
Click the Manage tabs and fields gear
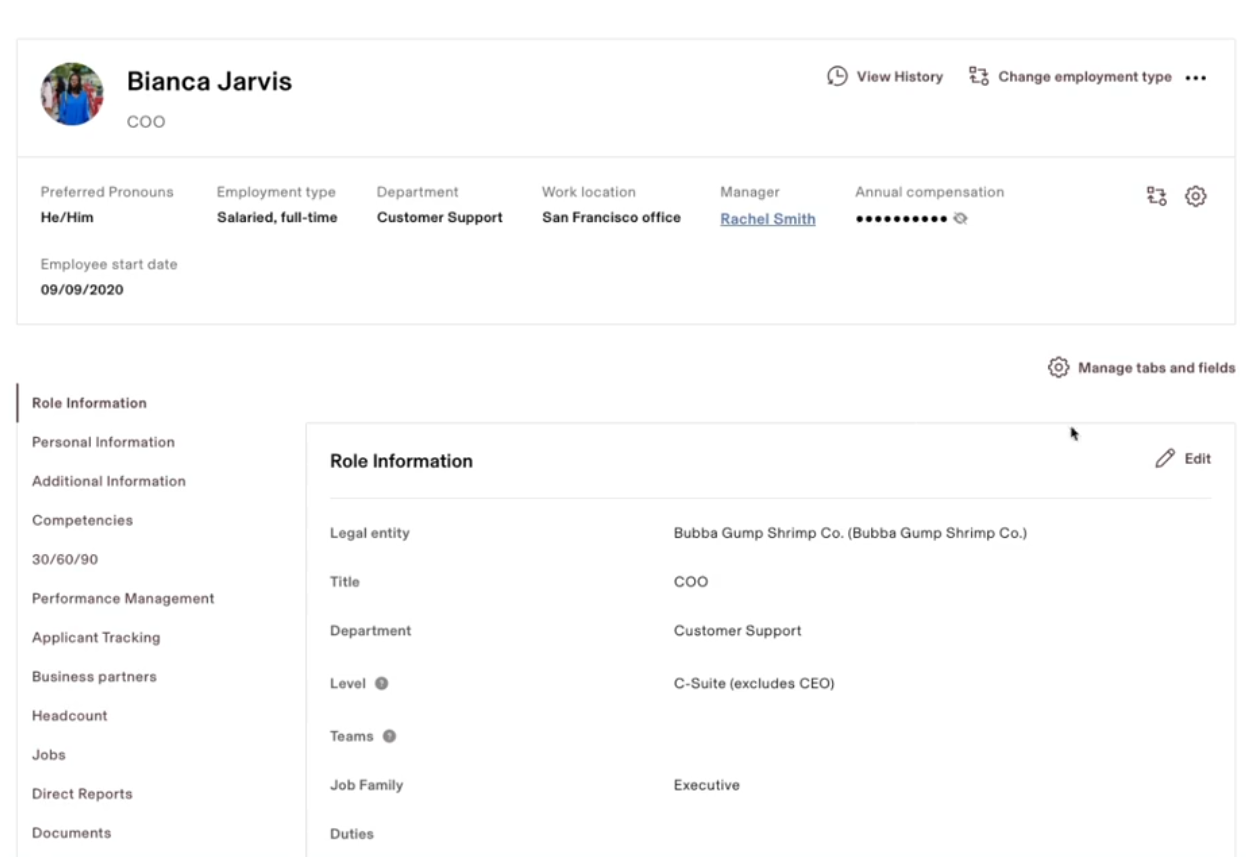tap(1058, 367)
